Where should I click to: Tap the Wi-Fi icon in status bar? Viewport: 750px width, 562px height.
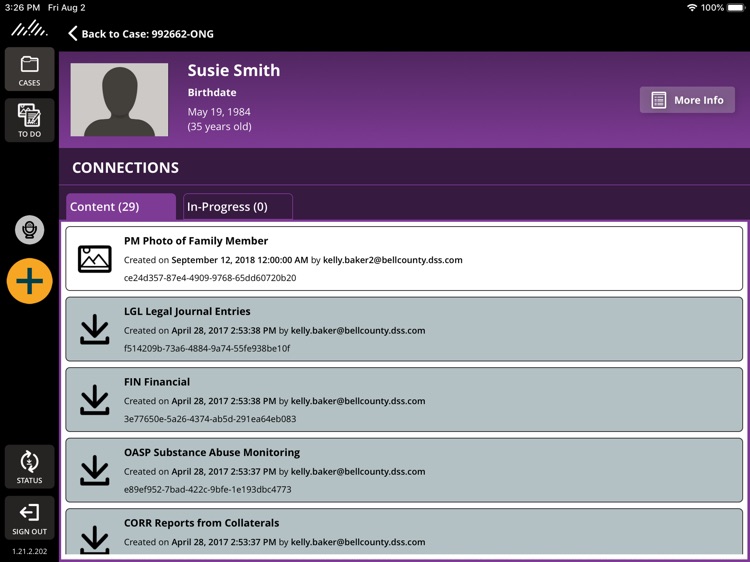pyautogui.click(x=692, y=8)
